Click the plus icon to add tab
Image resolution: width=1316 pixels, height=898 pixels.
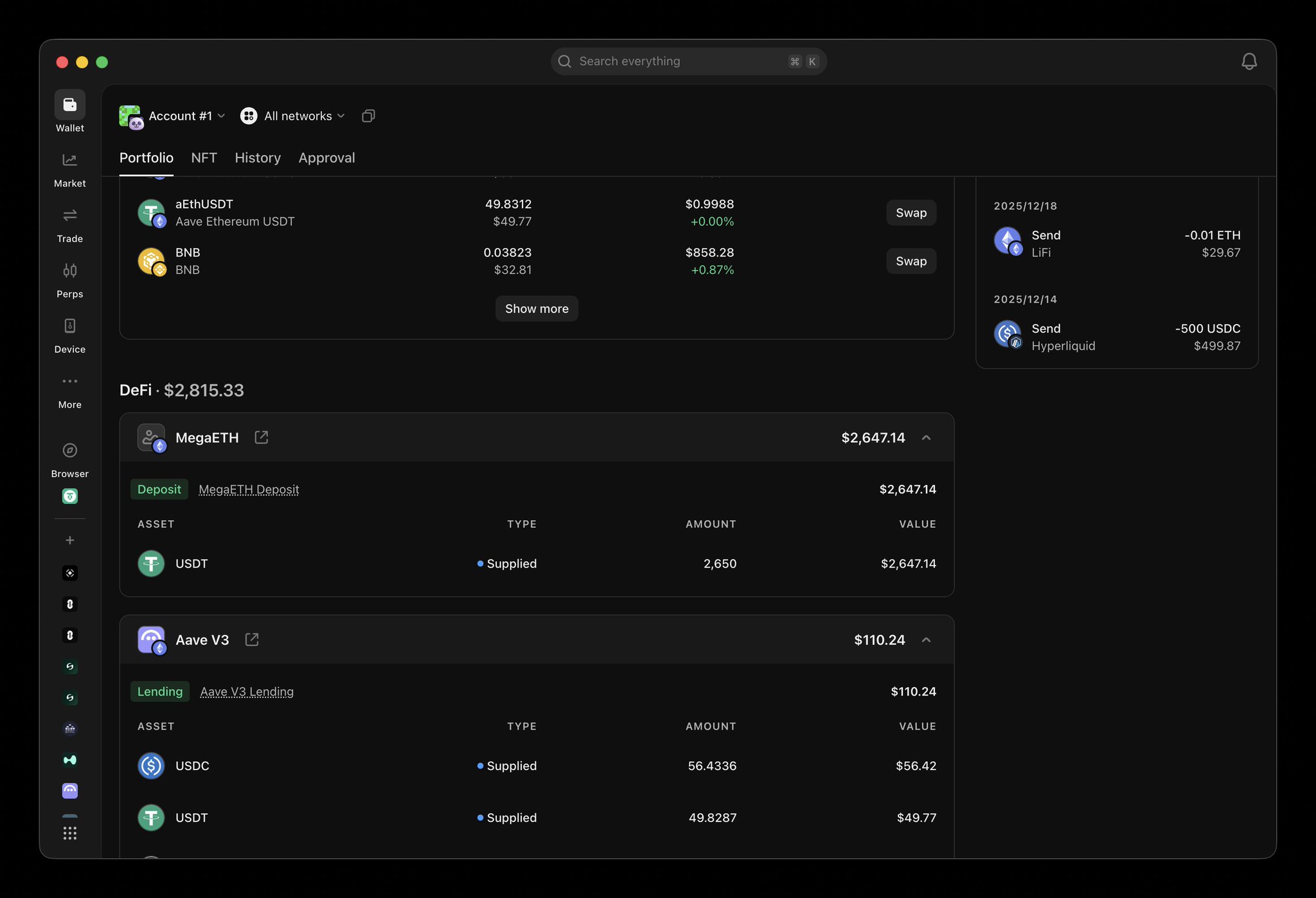tap(69, 540)
